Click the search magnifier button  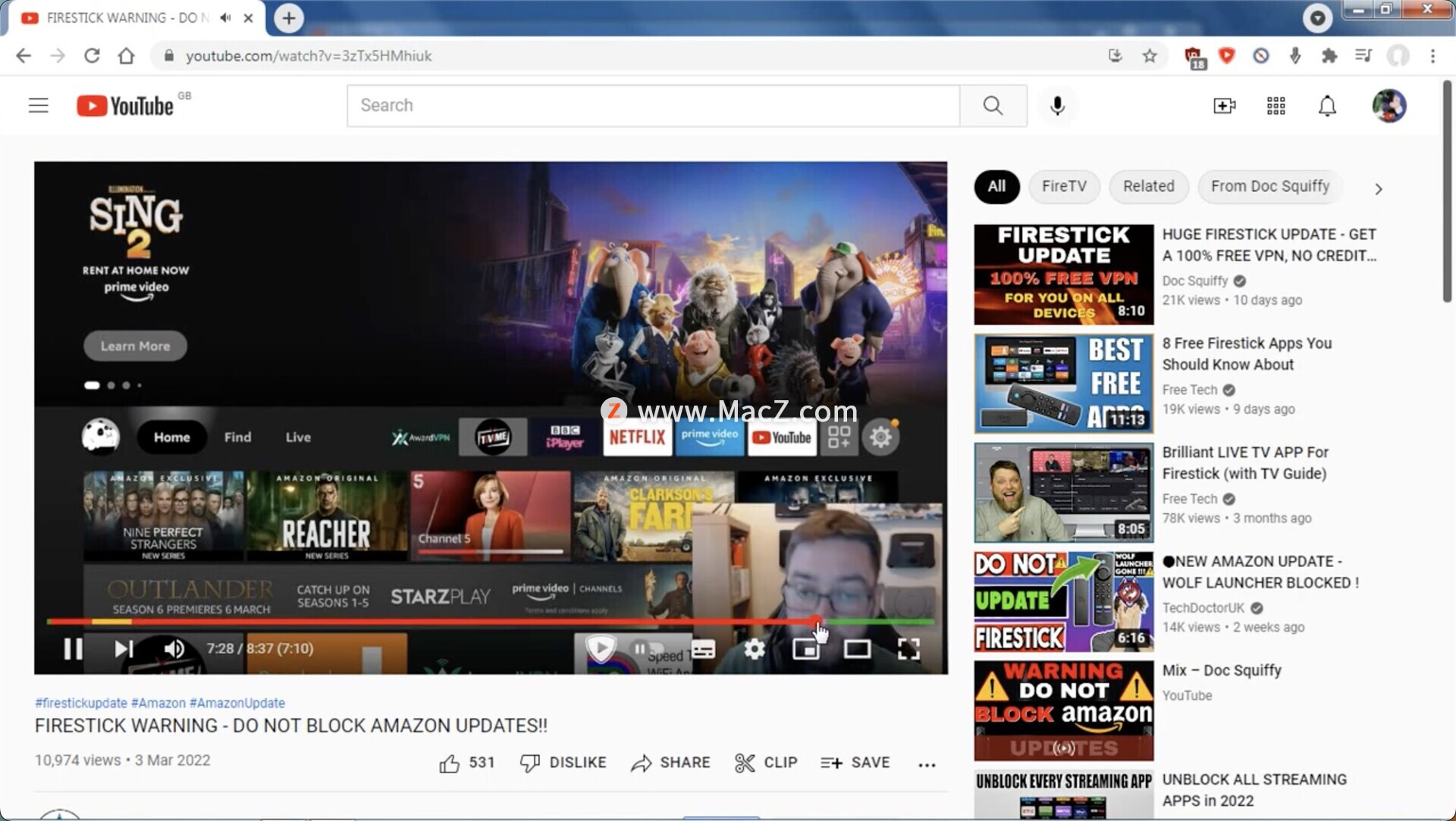993,105
